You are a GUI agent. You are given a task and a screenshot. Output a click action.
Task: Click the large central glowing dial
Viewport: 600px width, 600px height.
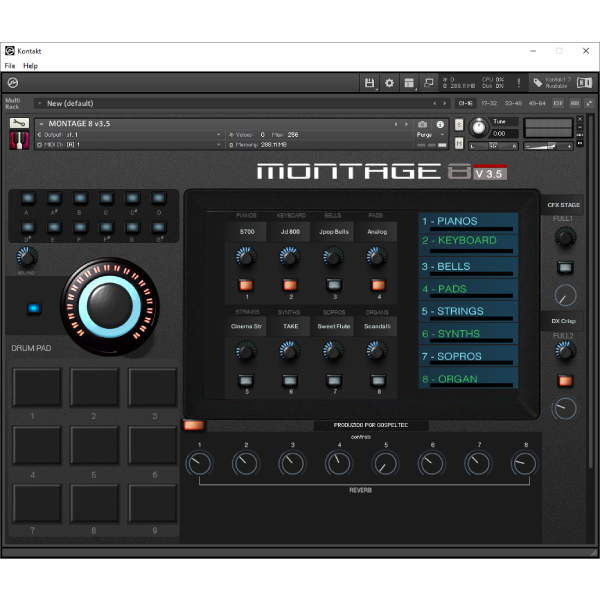pyautogui.click(x=110, y=307)
